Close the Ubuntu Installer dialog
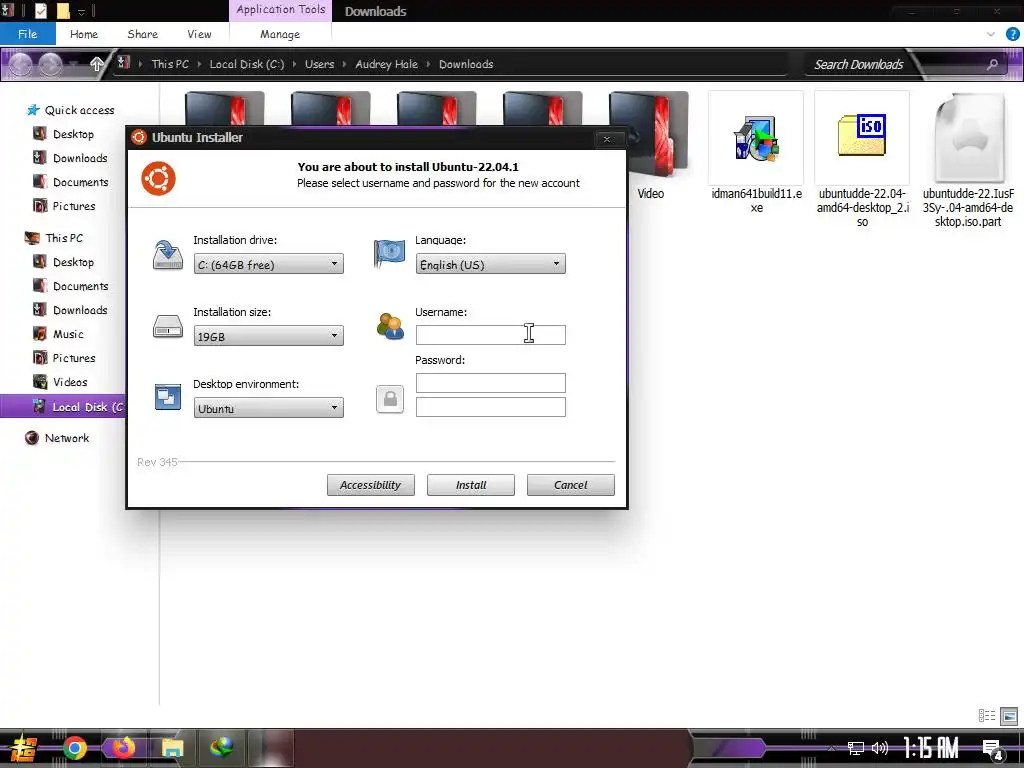The image size is (1024, 768). coord(607,138)
